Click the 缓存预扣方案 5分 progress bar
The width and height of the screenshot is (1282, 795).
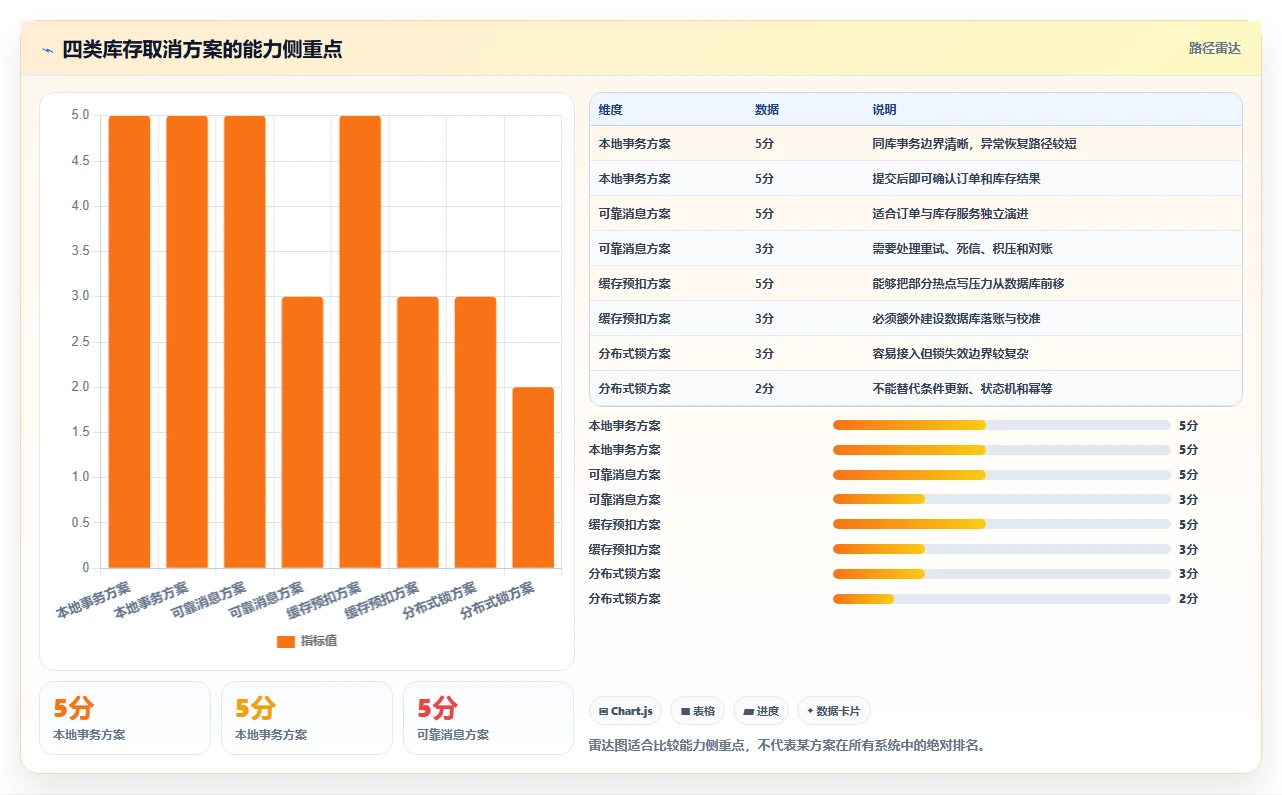1001,525
